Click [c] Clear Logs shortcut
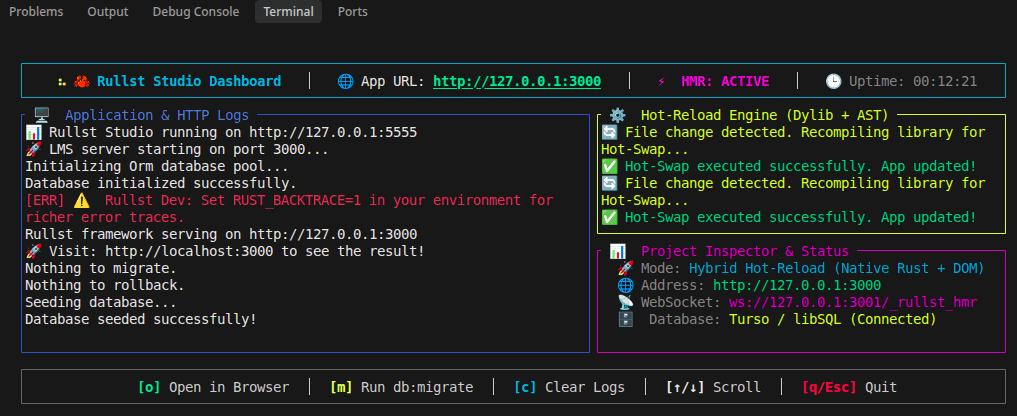Screen dimensions: 1017x416 click(569, 387)
